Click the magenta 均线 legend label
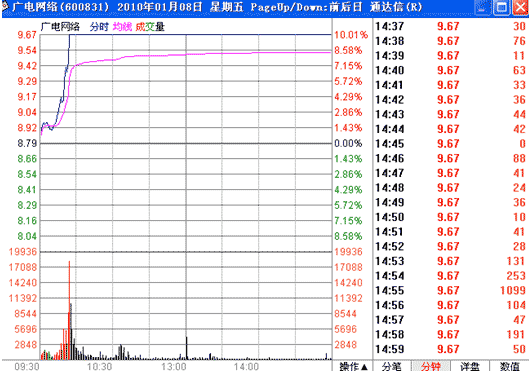The image size is (529, 372). coord(122,27)
